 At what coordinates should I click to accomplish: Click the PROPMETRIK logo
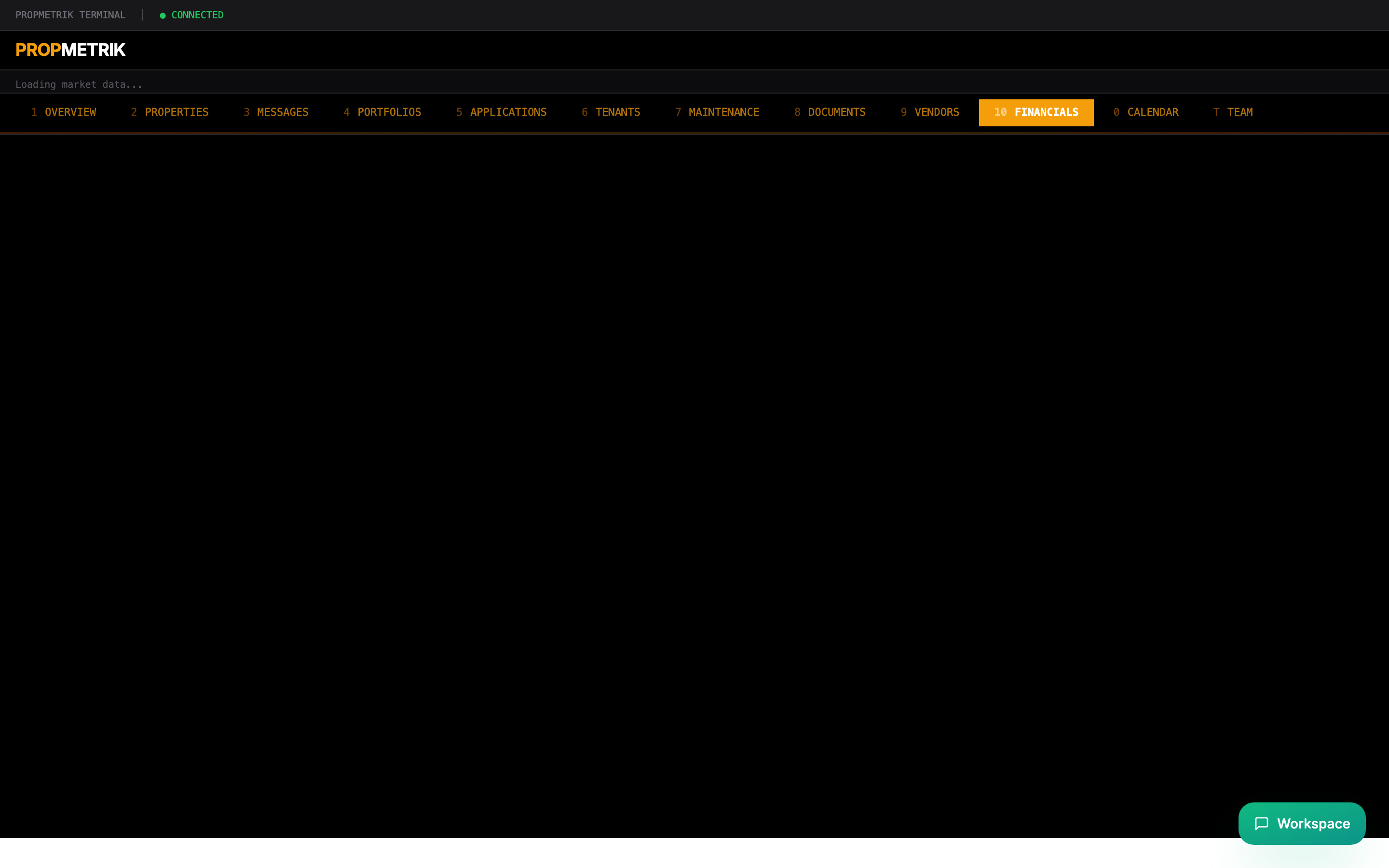click(70, 50)
